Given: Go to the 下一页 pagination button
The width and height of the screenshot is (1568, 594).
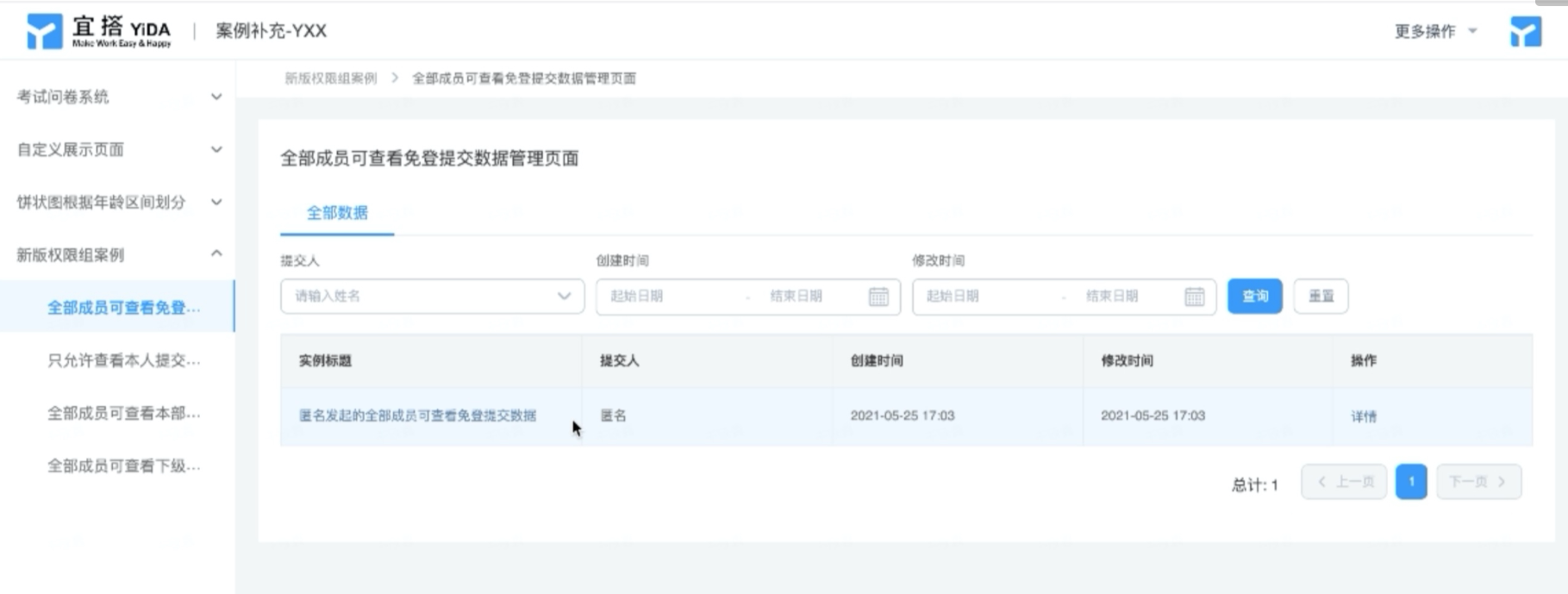Looking at the screenshot, I should (1478, 482).
